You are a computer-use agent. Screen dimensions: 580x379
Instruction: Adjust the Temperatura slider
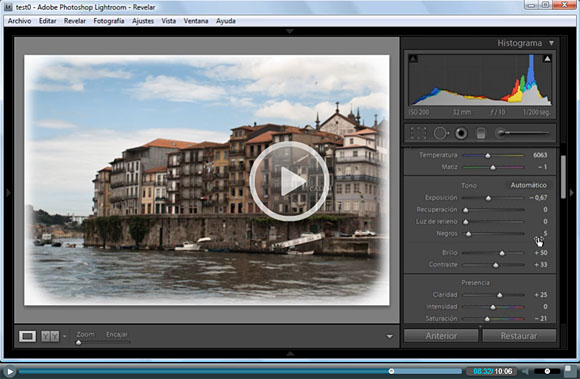(488, 156)
